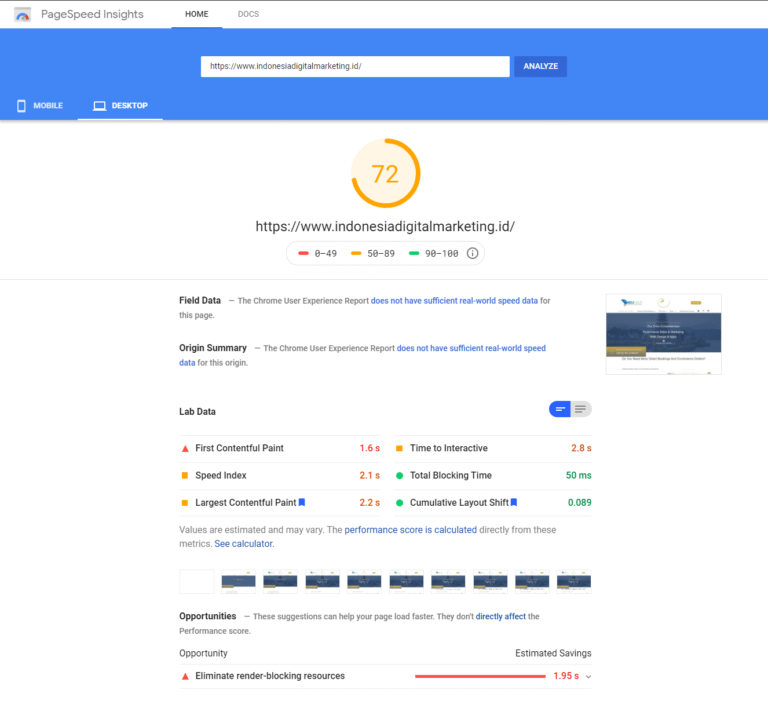Switch to the MOBILE results tab
Screen dimensions: 768x708
coord(40,106)
